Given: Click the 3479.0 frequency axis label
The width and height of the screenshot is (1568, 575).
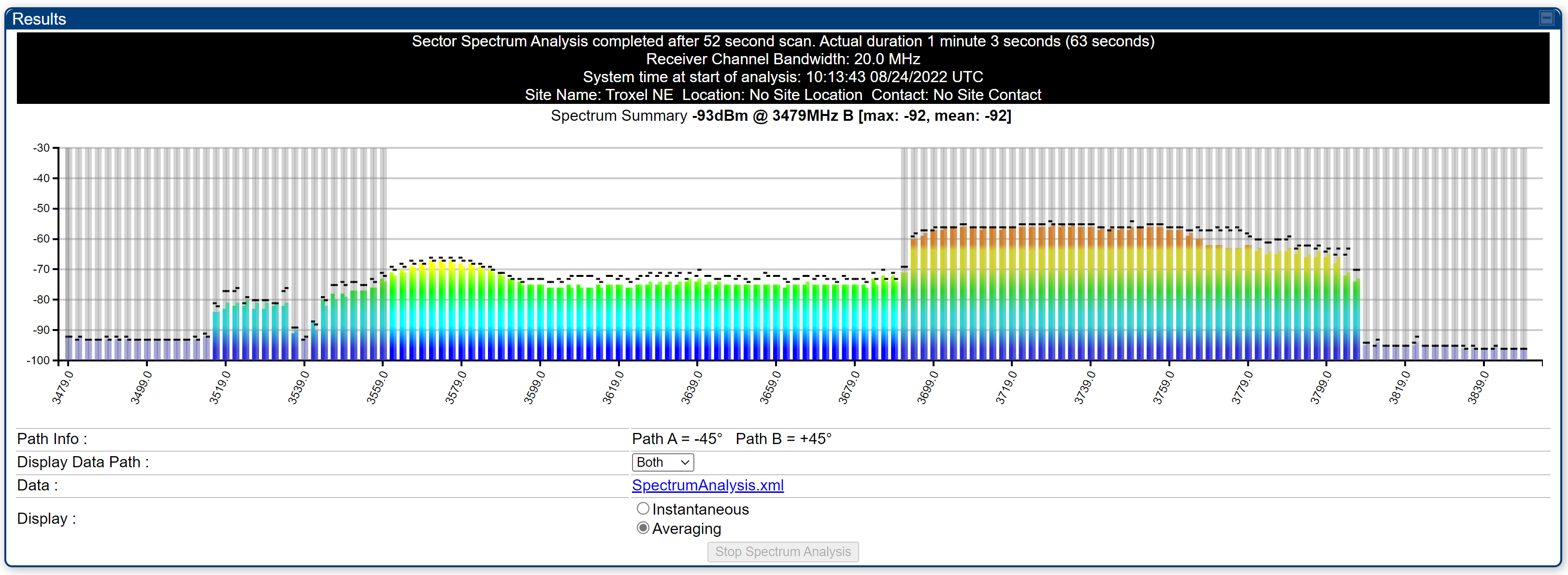Looking at the screenshot, I should click(x=62, y=388).
